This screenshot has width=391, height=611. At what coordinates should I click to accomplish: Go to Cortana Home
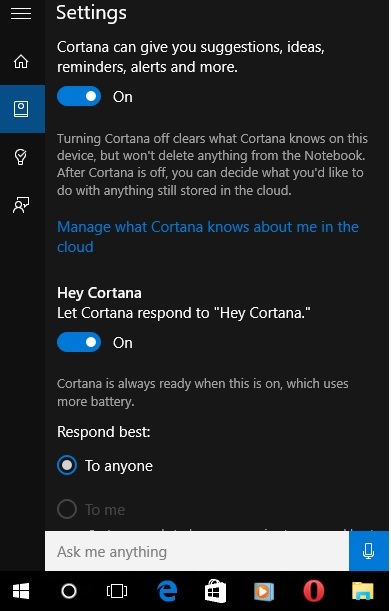coord(21,61)
